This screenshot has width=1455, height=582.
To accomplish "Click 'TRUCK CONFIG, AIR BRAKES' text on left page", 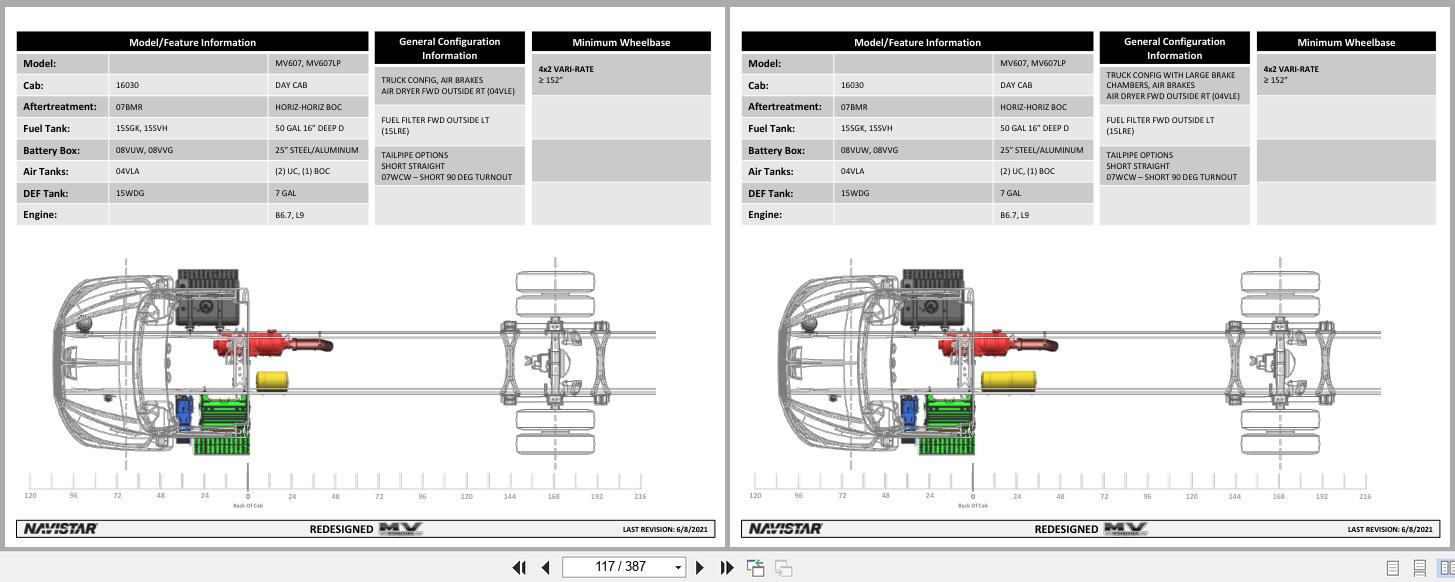I will coord(431,79).
